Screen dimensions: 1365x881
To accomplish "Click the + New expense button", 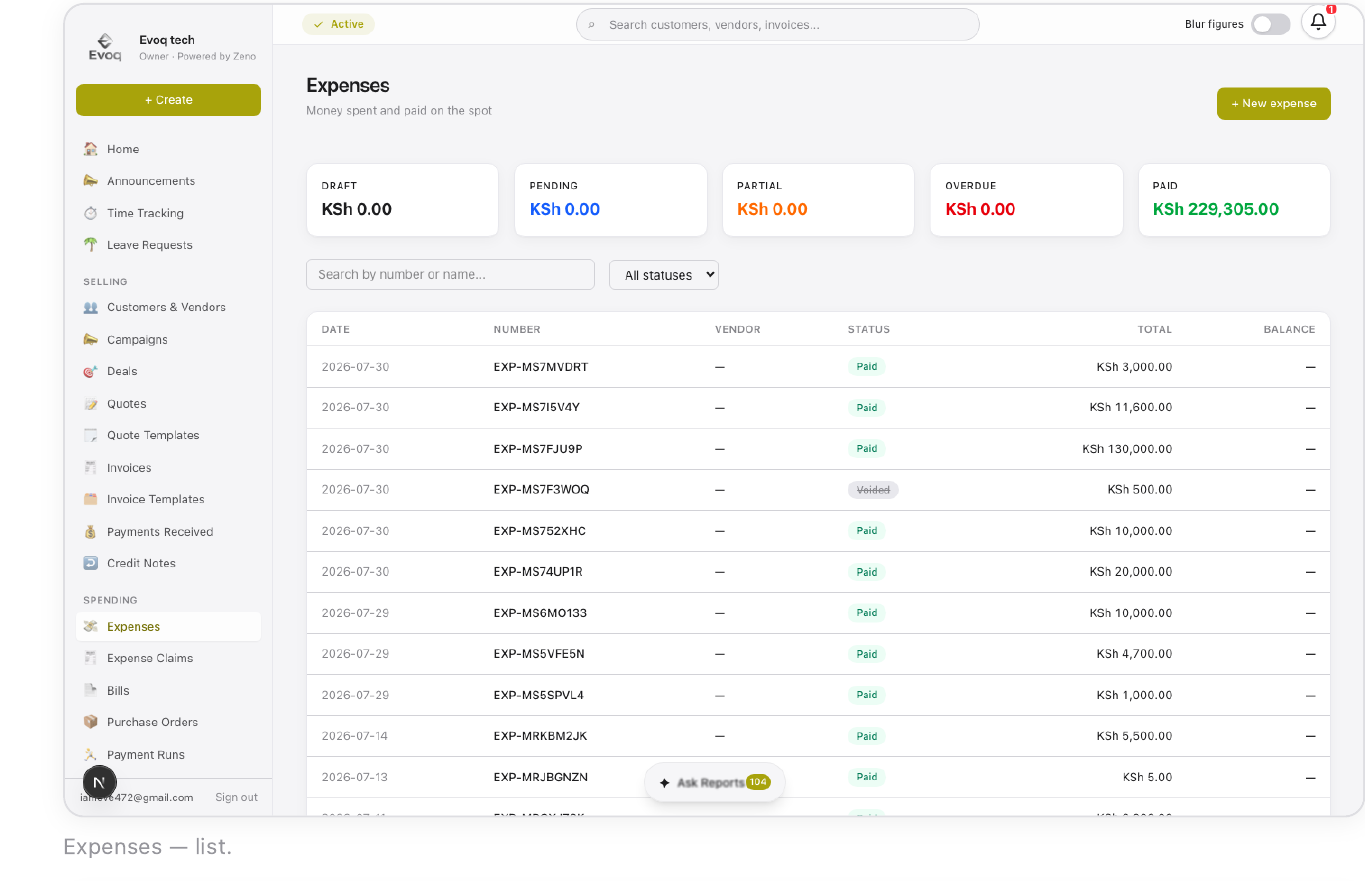I will 1274,104.
